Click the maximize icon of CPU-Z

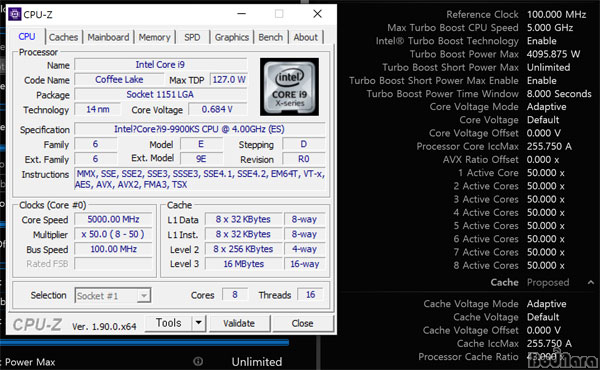279,14
